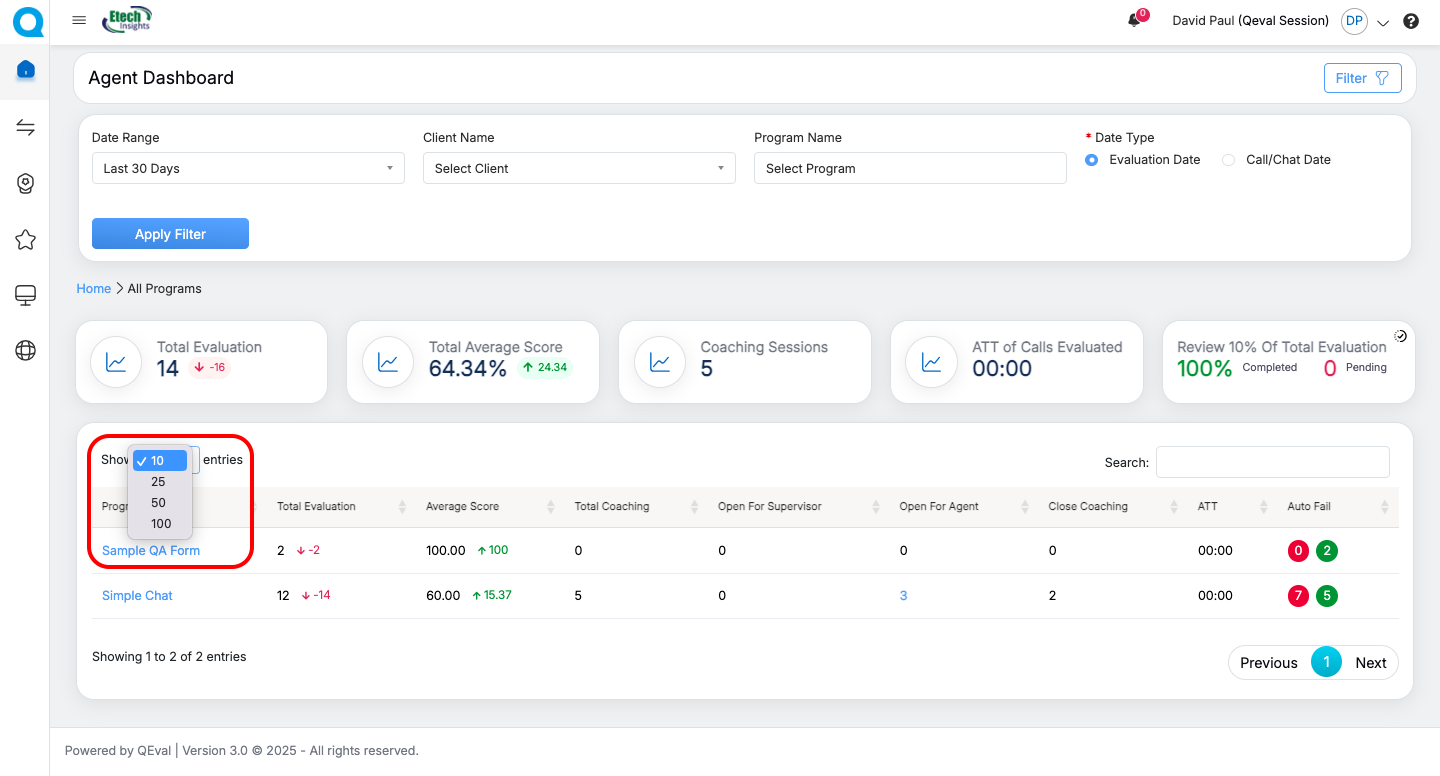Expand the user profile chevron
Viewport: 1440px width, 776px height.
1383,23
